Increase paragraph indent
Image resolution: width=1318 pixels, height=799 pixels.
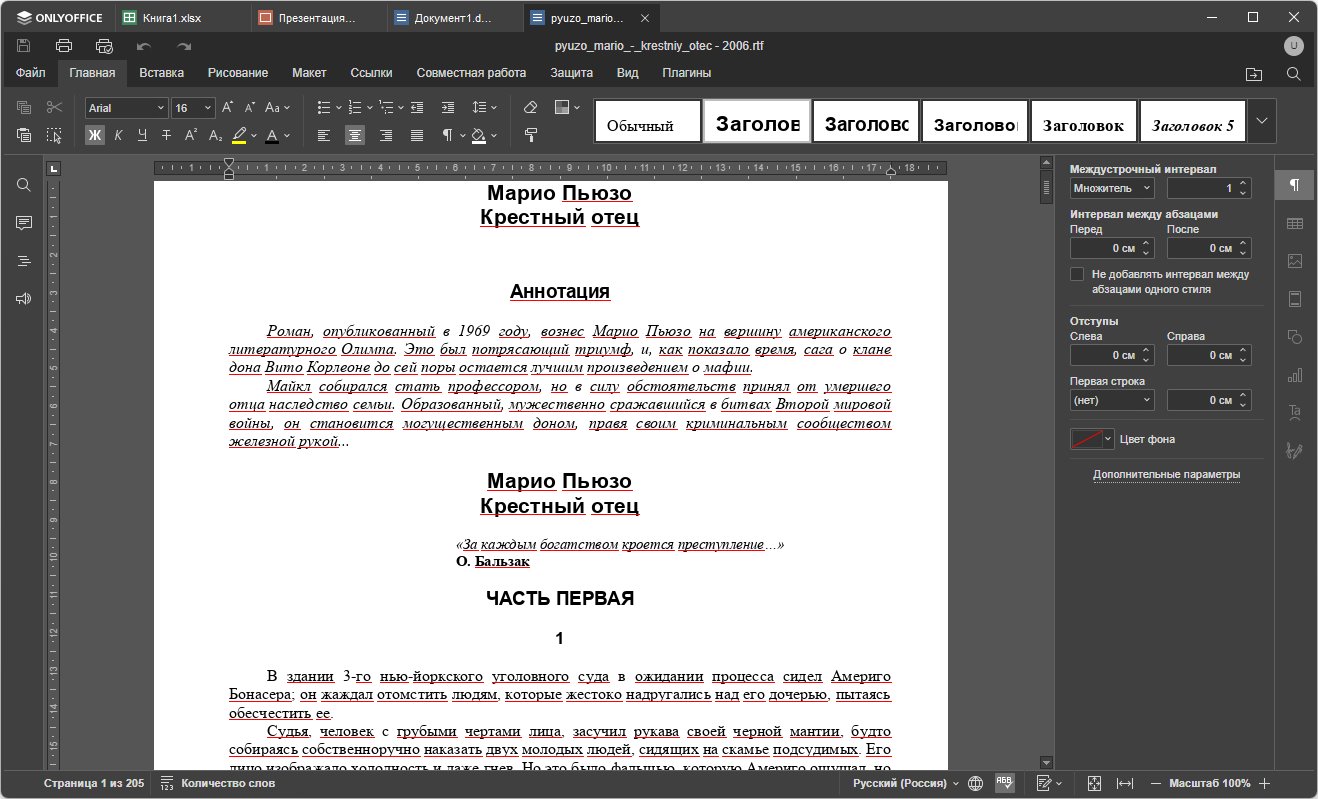click(448, 107)
